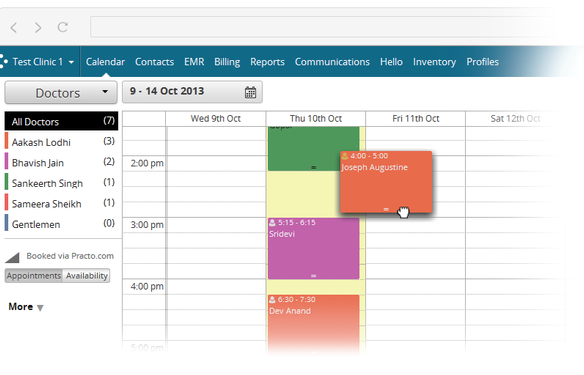Switch to Availability view
The image size is (584, 375).
pos(86,276)
